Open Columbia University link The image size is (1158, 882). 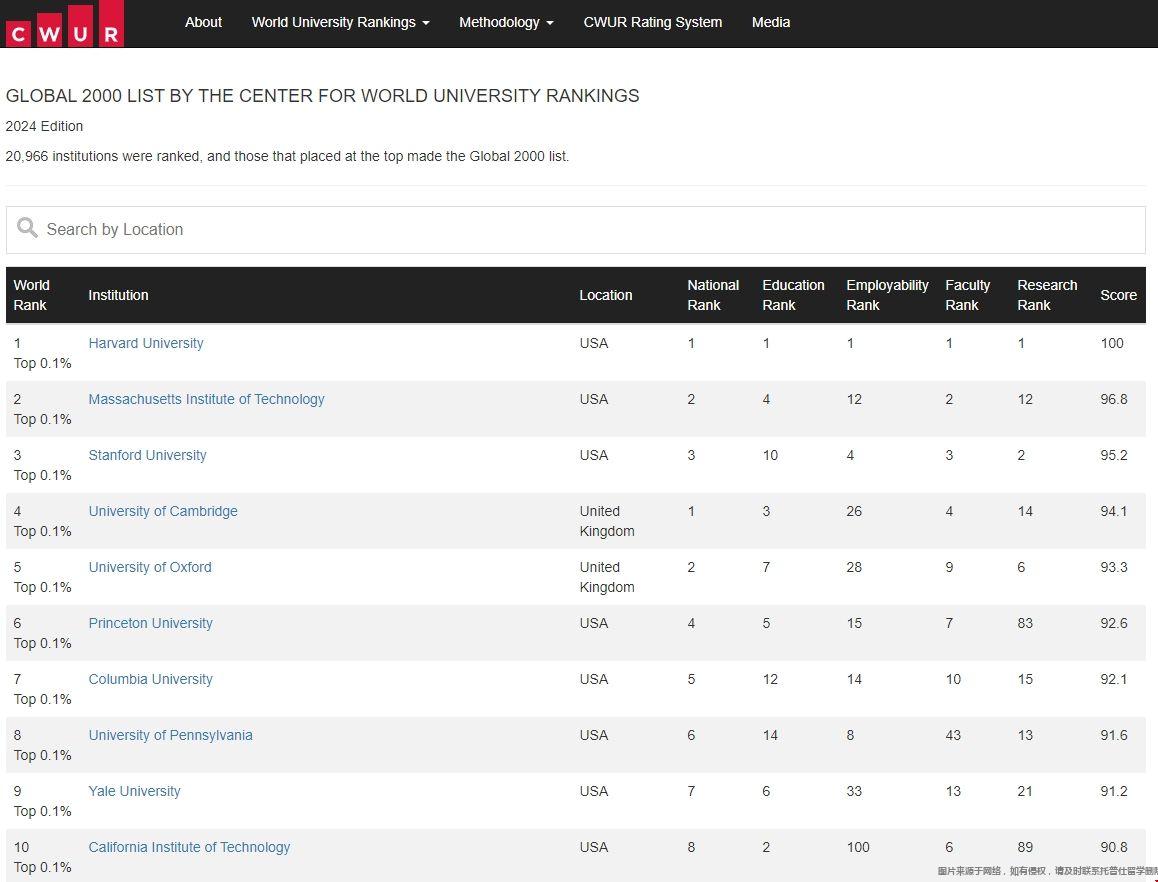(151, 680)
